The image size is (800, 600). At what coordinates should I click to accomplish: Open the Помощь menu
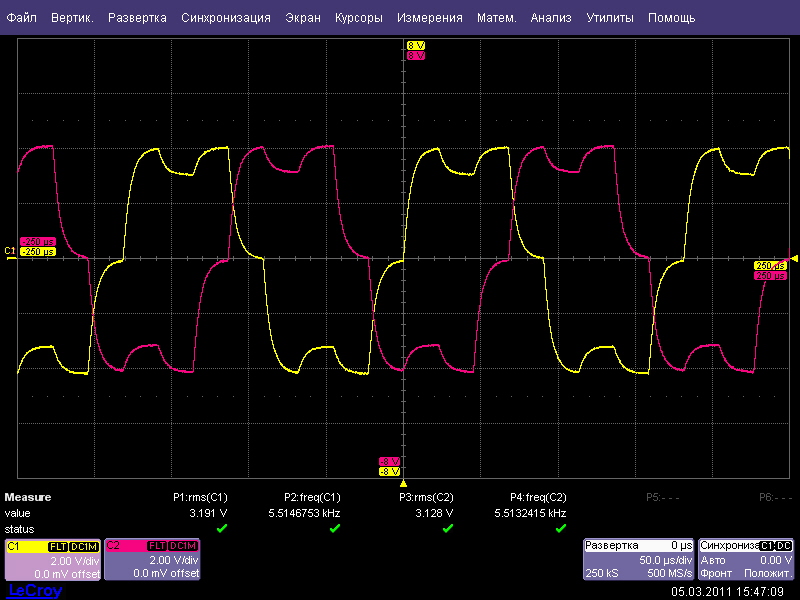pyautogui.click(x=671, y=18)
